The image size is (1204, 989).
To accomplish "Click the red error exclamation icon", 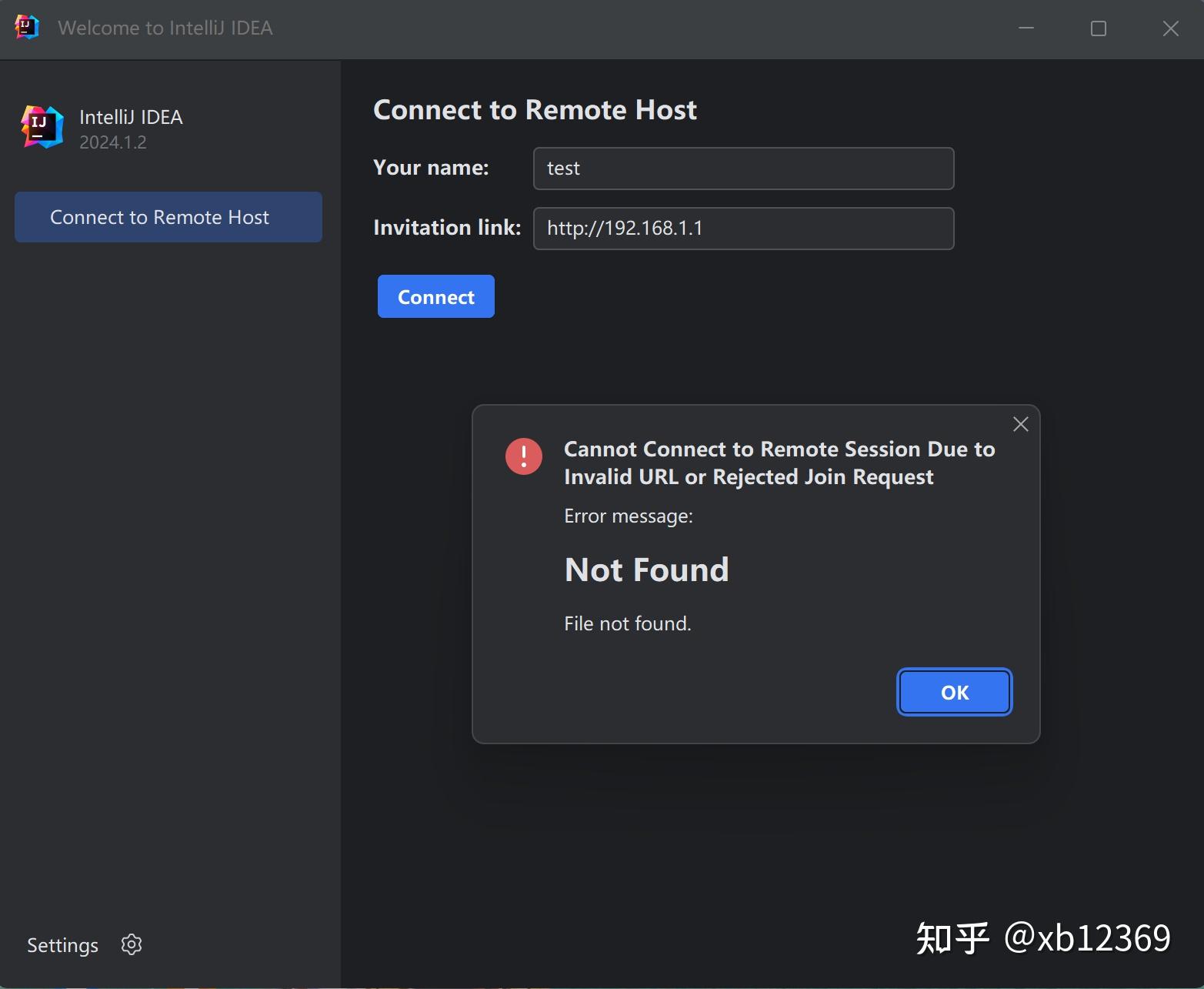I will click(523, 456).
